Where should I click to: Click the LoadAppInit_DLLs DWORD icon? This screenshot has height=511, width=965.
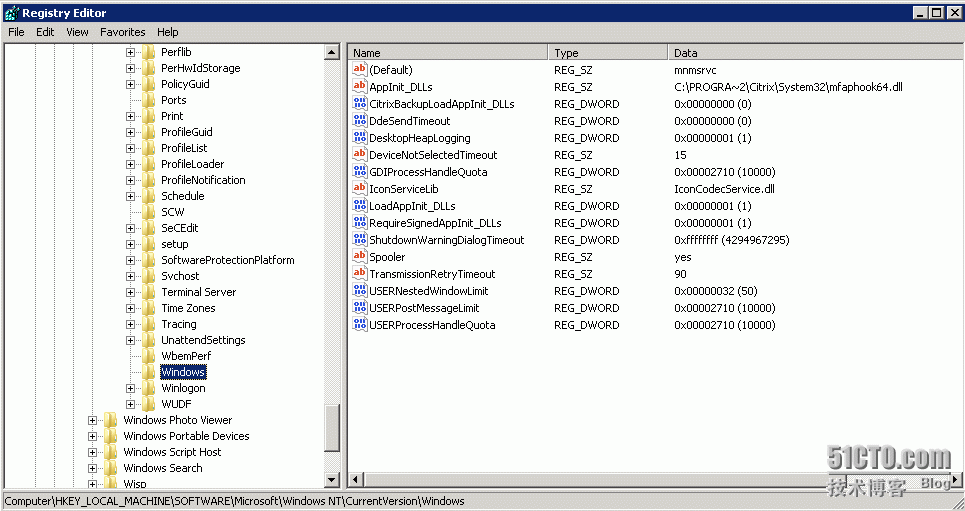[359, 206]
